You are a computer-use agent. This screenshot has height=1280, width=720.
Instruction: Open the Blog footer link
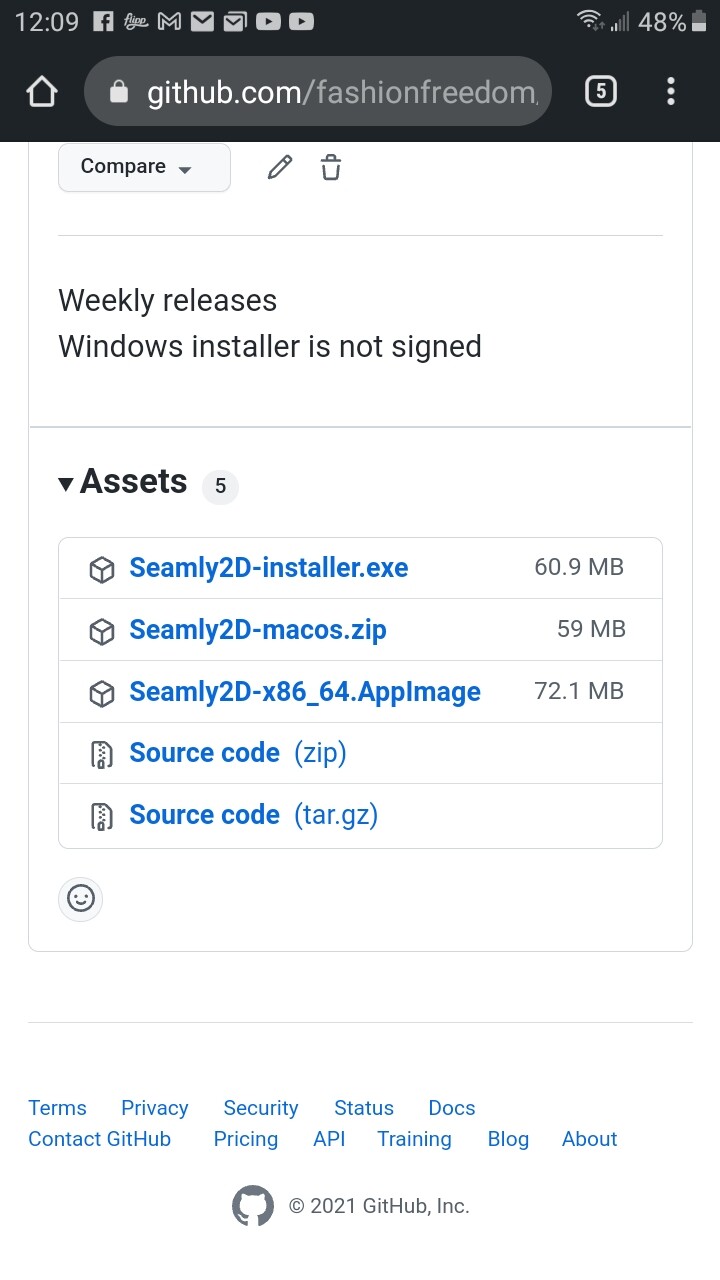pos(508,1139)
